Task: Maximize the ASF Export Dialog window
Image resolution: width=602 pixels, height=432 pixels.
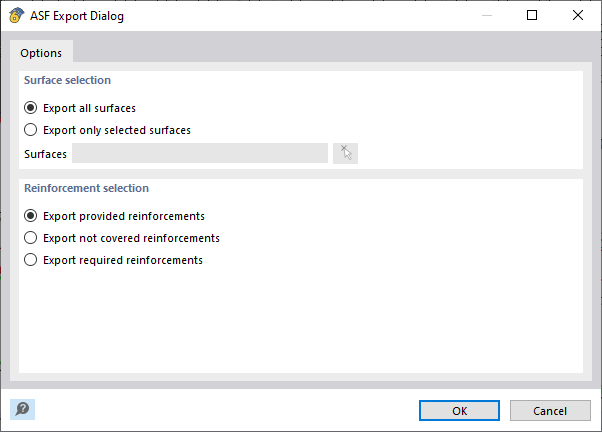Action: click(532, 16)
